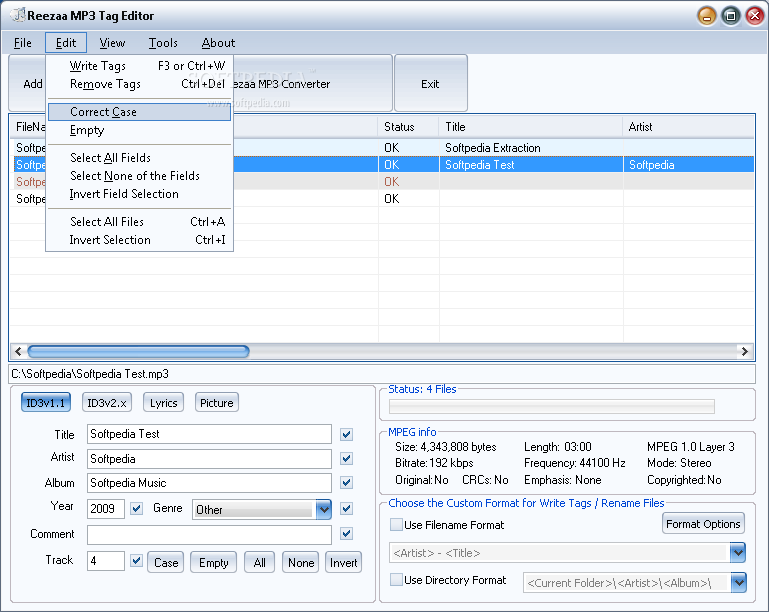The image size is (769, 612).
Task: Choose Select All Fields entry
Action: pyautogui.click(x=139, y=158)
